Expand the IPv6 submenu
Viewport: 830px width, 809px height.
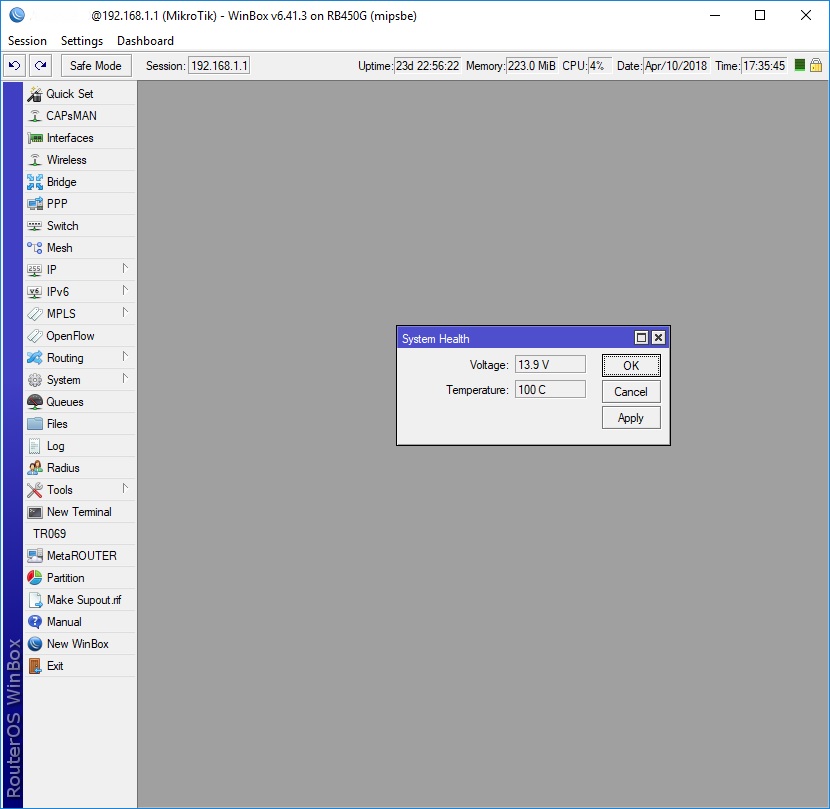pyautogui.click(x=125, y=291)
